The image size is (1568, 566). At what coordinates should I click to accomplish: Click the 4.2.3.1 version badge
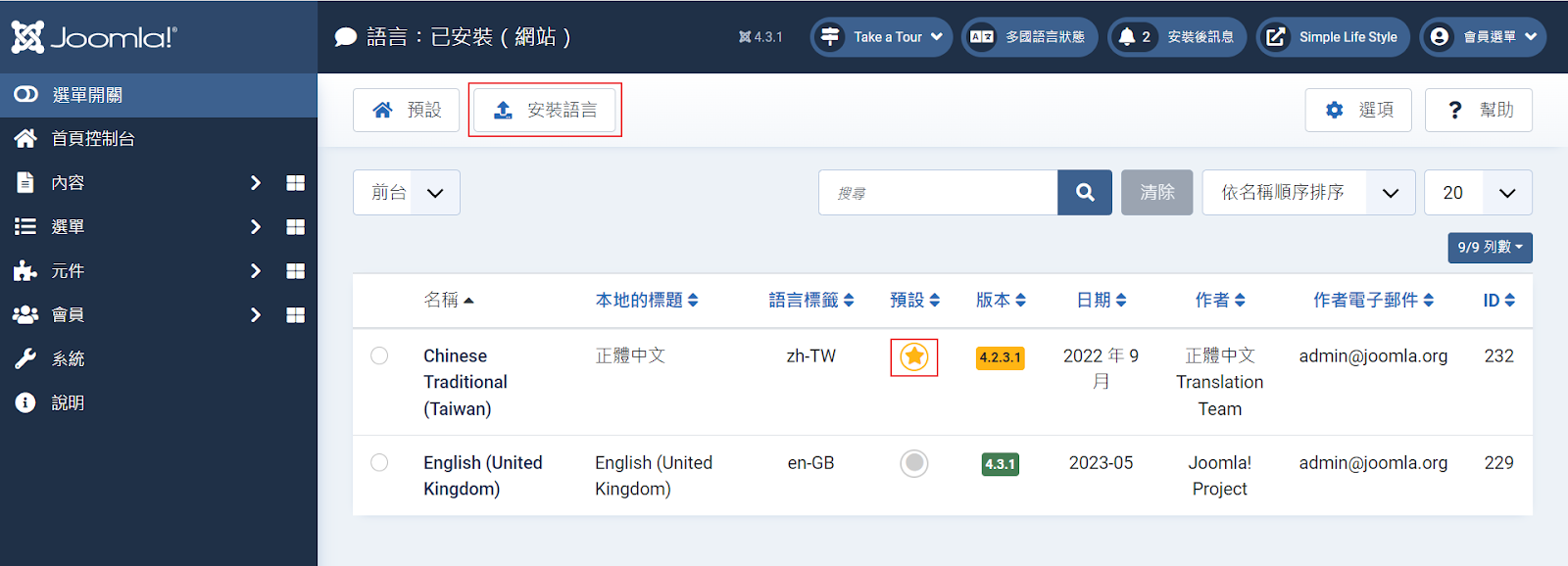click(x=1001, y=357)
